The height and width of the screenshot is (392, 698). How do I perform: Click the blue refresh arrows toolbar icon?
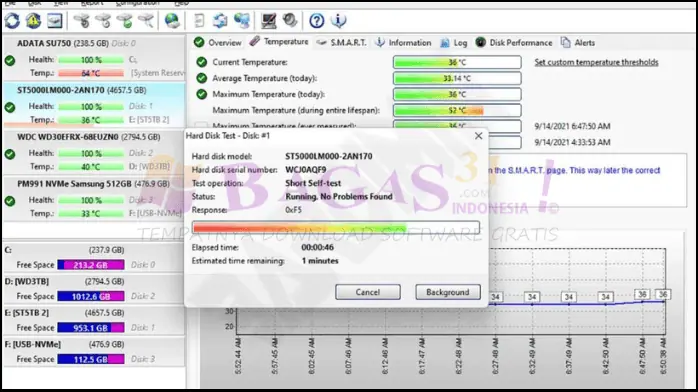(12, 20)
